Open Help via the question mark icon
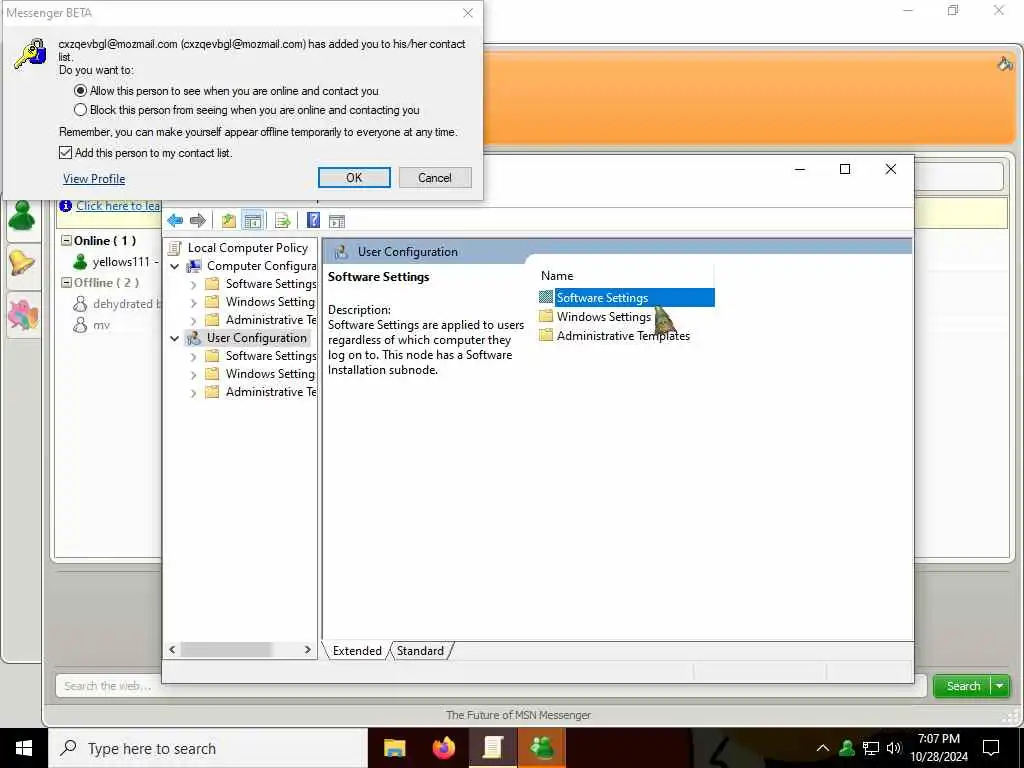 tap(313, 221)
